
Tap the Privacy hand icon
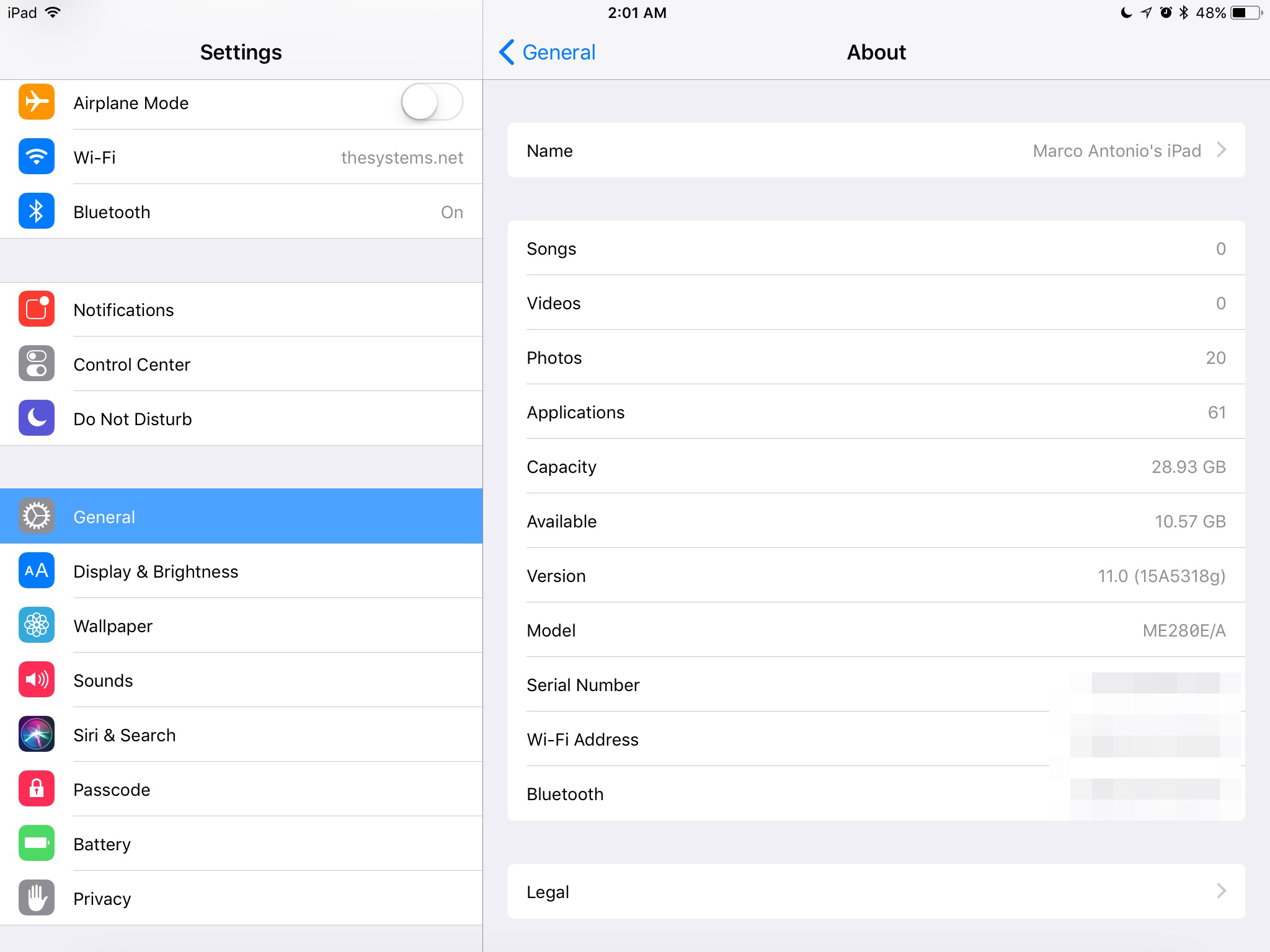coord(37,897)
